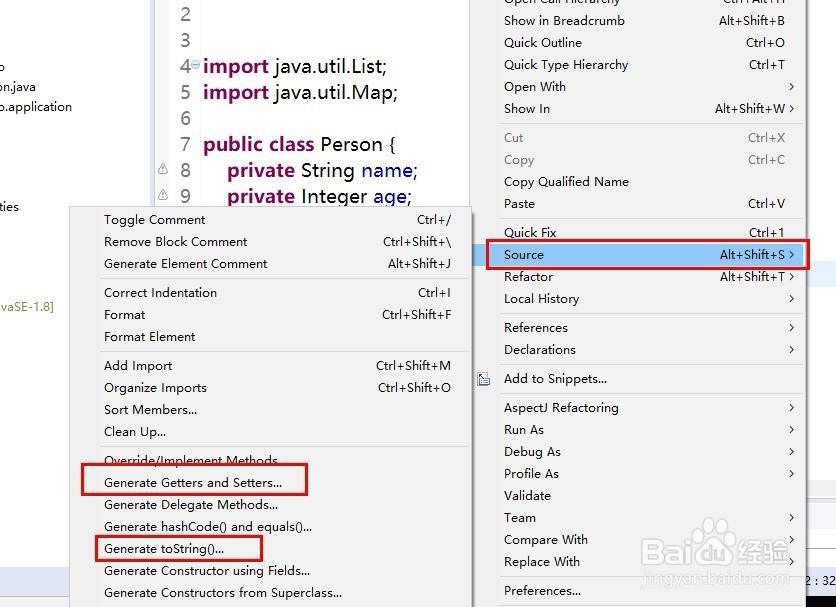
Task: Collapse the import block fold marker
Action: point(196,65)
